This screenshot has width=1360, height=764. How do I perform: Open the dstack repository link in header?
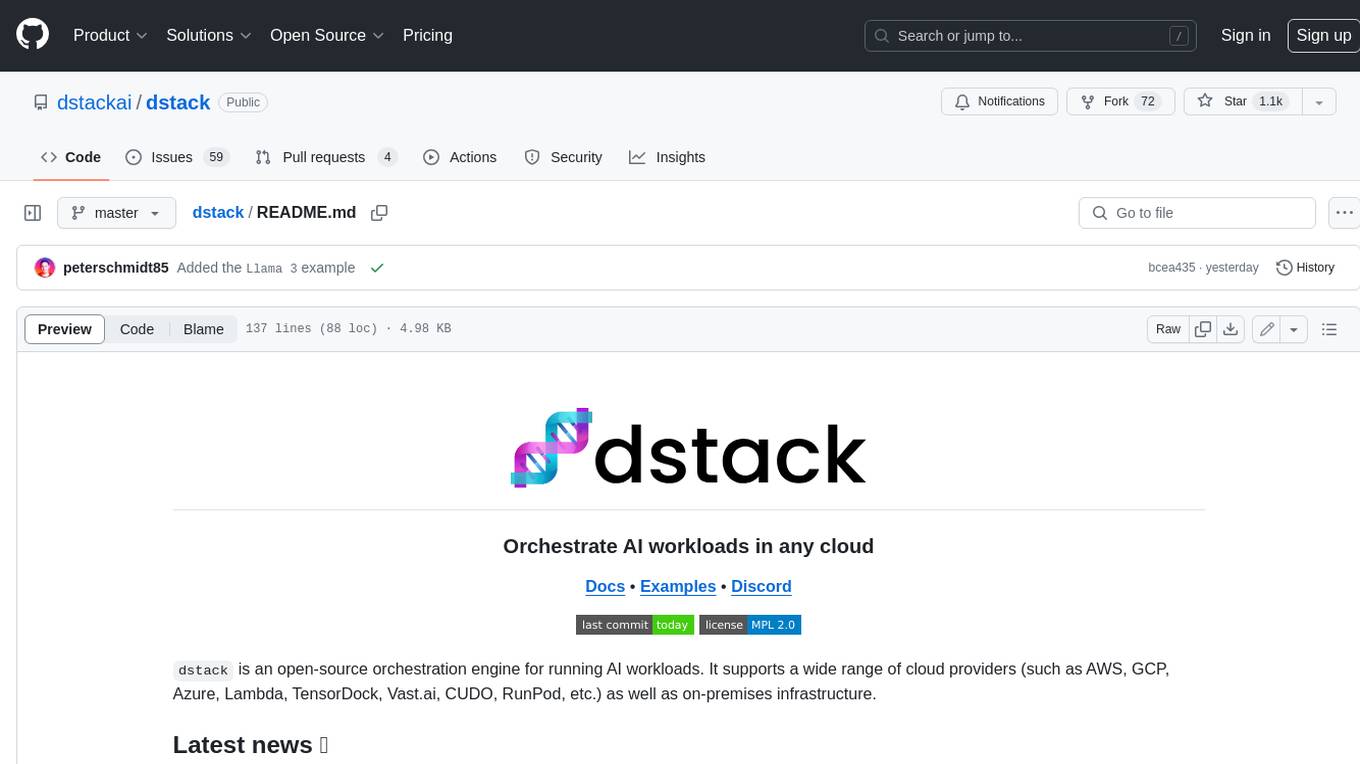pos(178,102)
